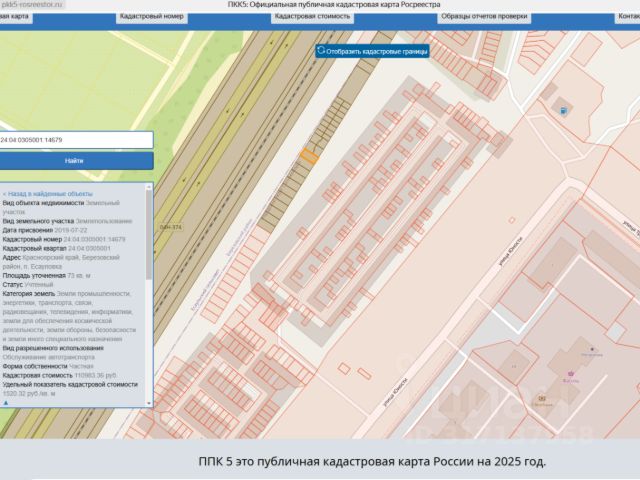
Task: Click the Найти search button
Action: coord(76,161)
